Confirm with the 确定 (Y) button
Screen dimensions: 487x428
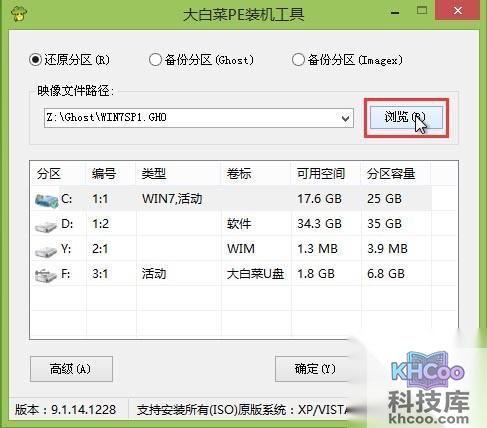point(315,369)
